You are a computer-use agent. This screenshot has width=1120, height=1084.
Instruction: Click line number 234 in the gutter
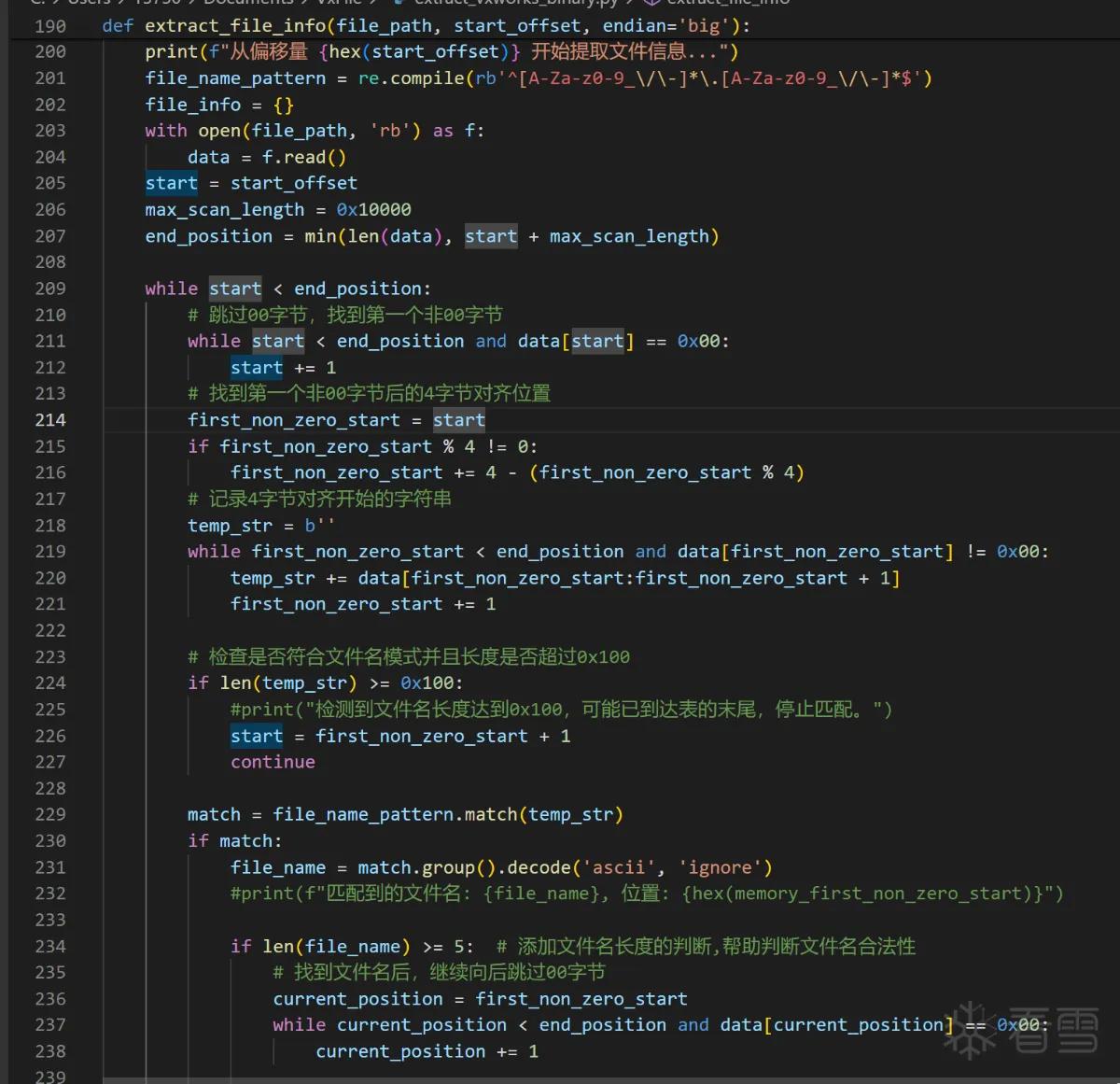50,946
